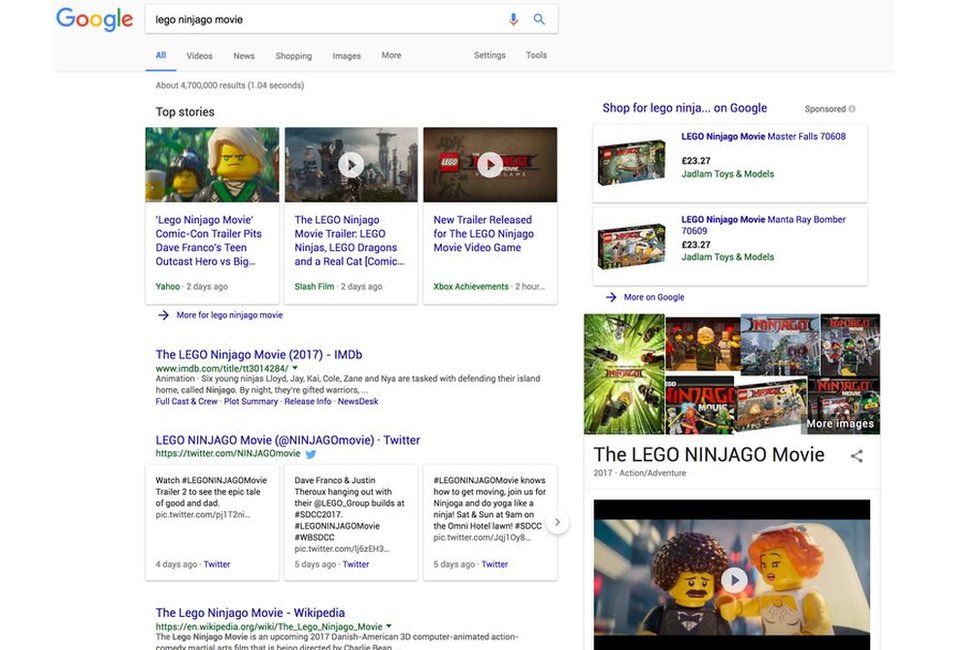
Task: Switch to the Images tab
Action: [346, 55]
